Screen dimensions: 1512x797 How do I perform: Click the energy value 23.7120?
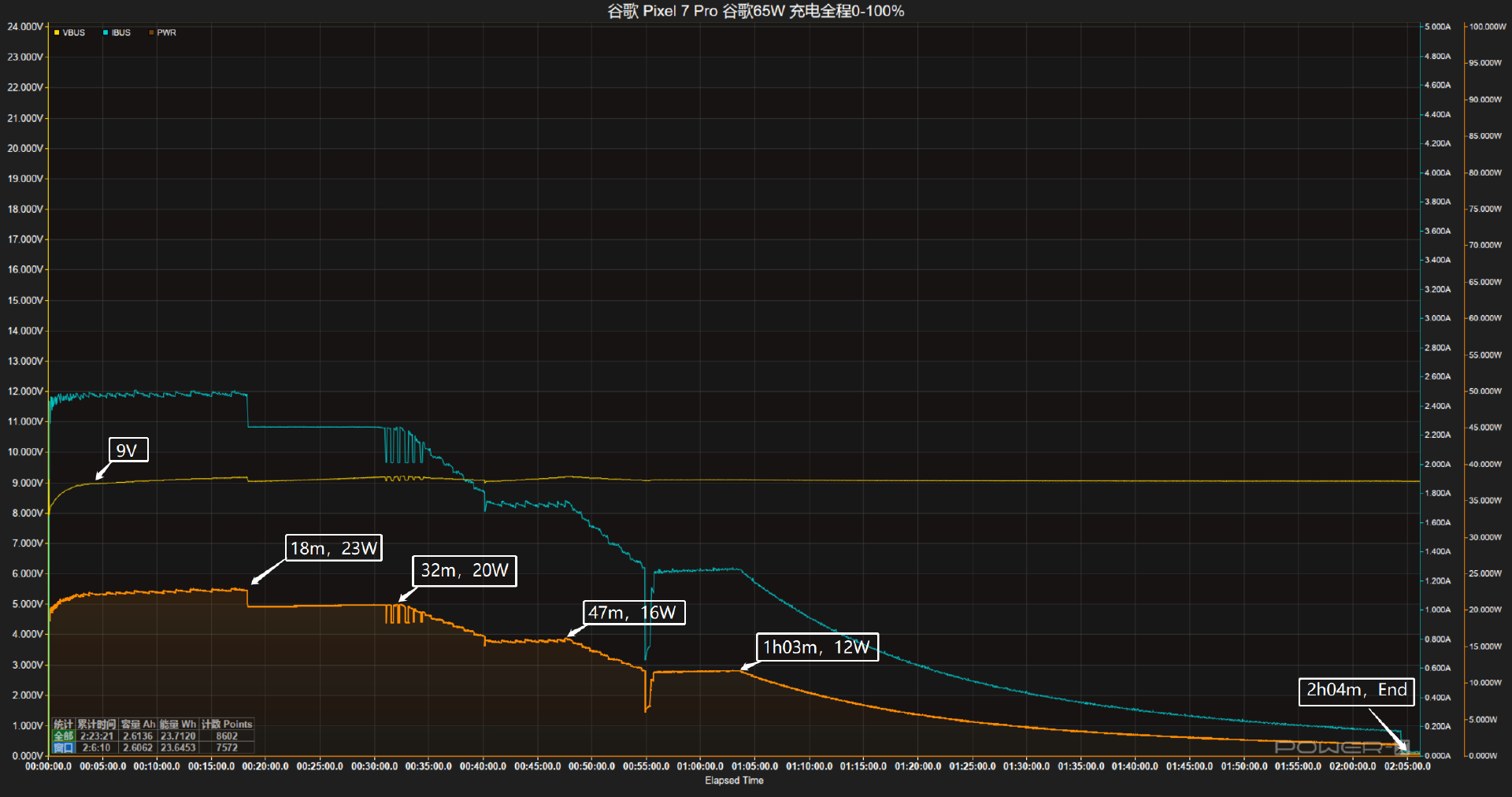point(178,736)
